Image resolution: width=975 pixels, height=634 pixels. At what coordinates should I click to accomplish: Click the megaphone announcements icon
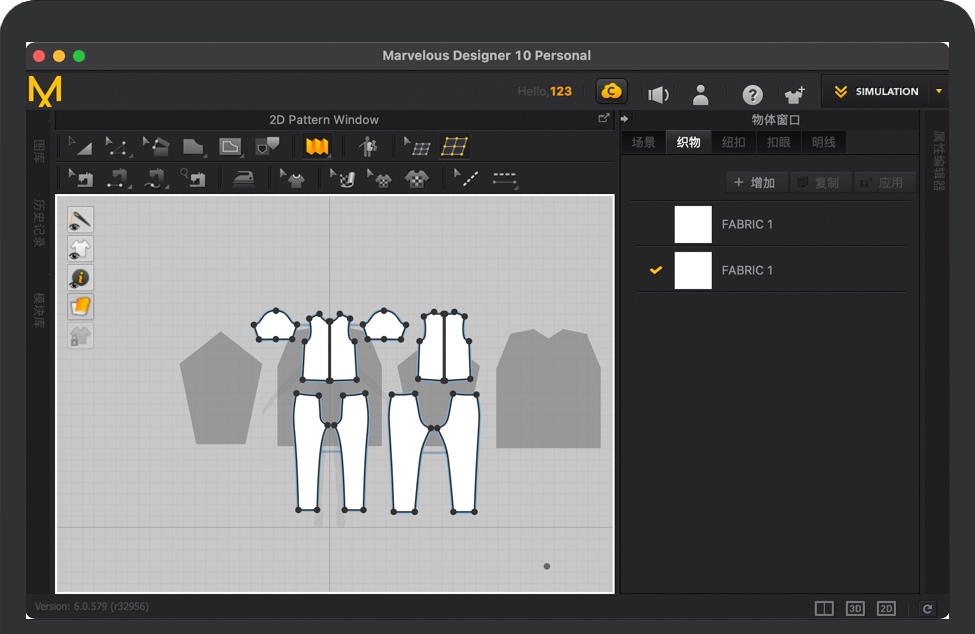657,94
